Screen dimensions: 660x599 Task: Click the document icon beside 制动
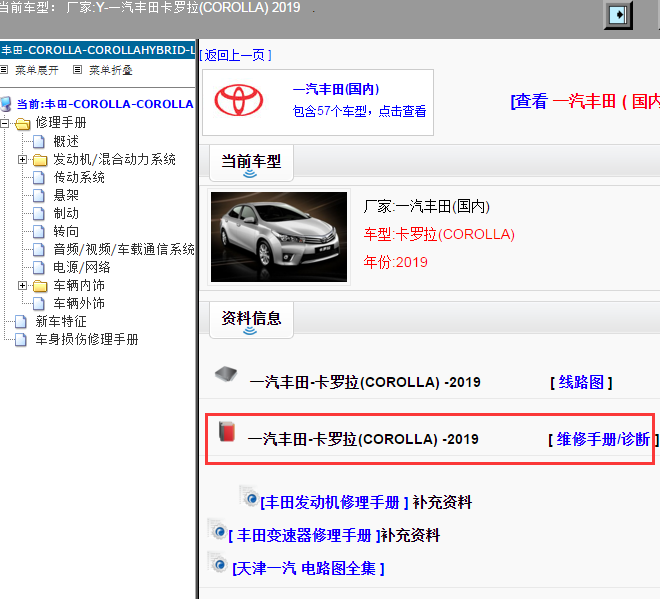pos(39,213)
